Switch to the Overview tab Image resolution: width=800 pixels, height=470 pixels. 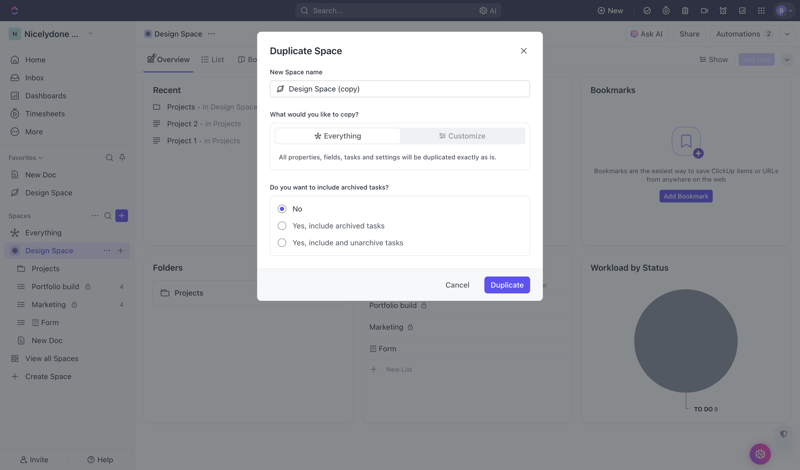[168, 60]
